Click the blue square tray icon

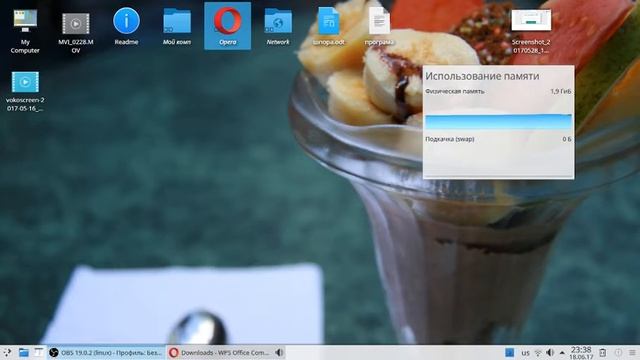tap(509, 353)
